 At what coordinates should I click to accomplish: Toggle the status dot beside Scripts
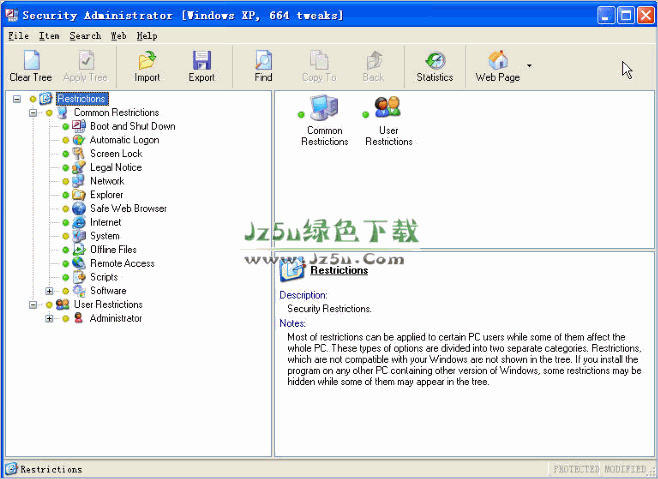[65, 277]
